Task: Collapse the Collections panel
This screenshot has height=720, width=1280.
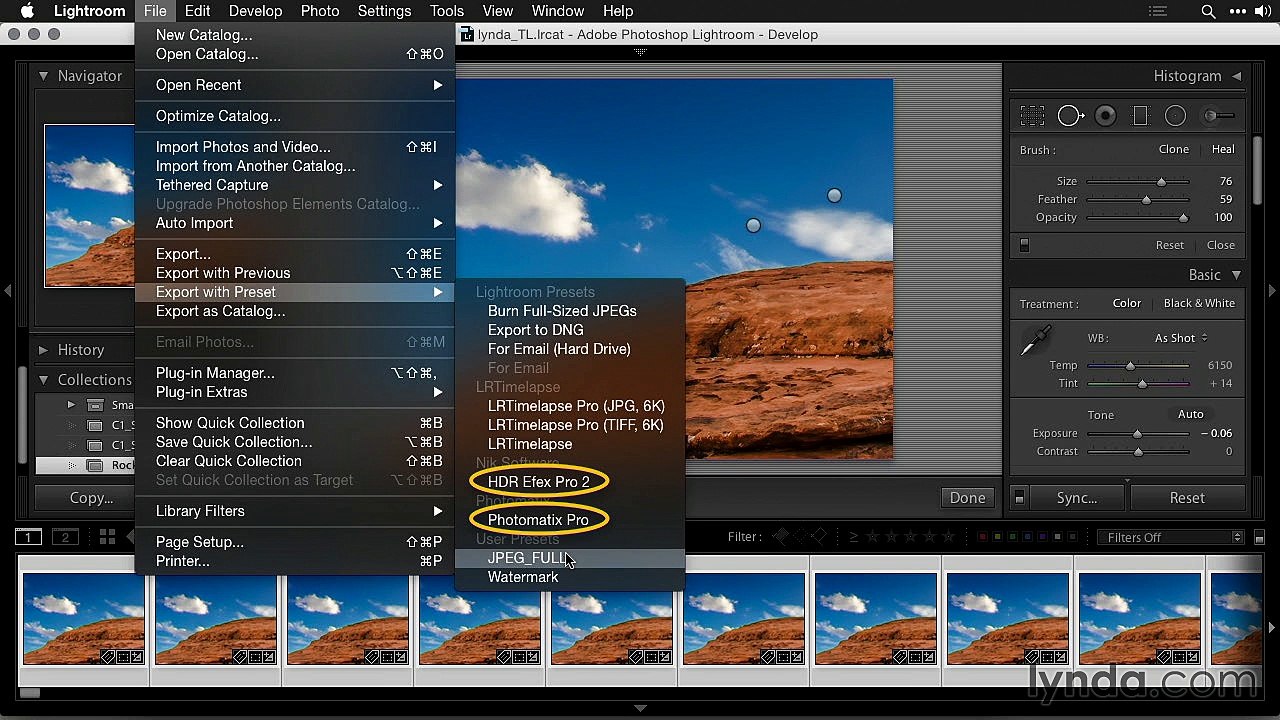Action: click(x=44, y=380)
